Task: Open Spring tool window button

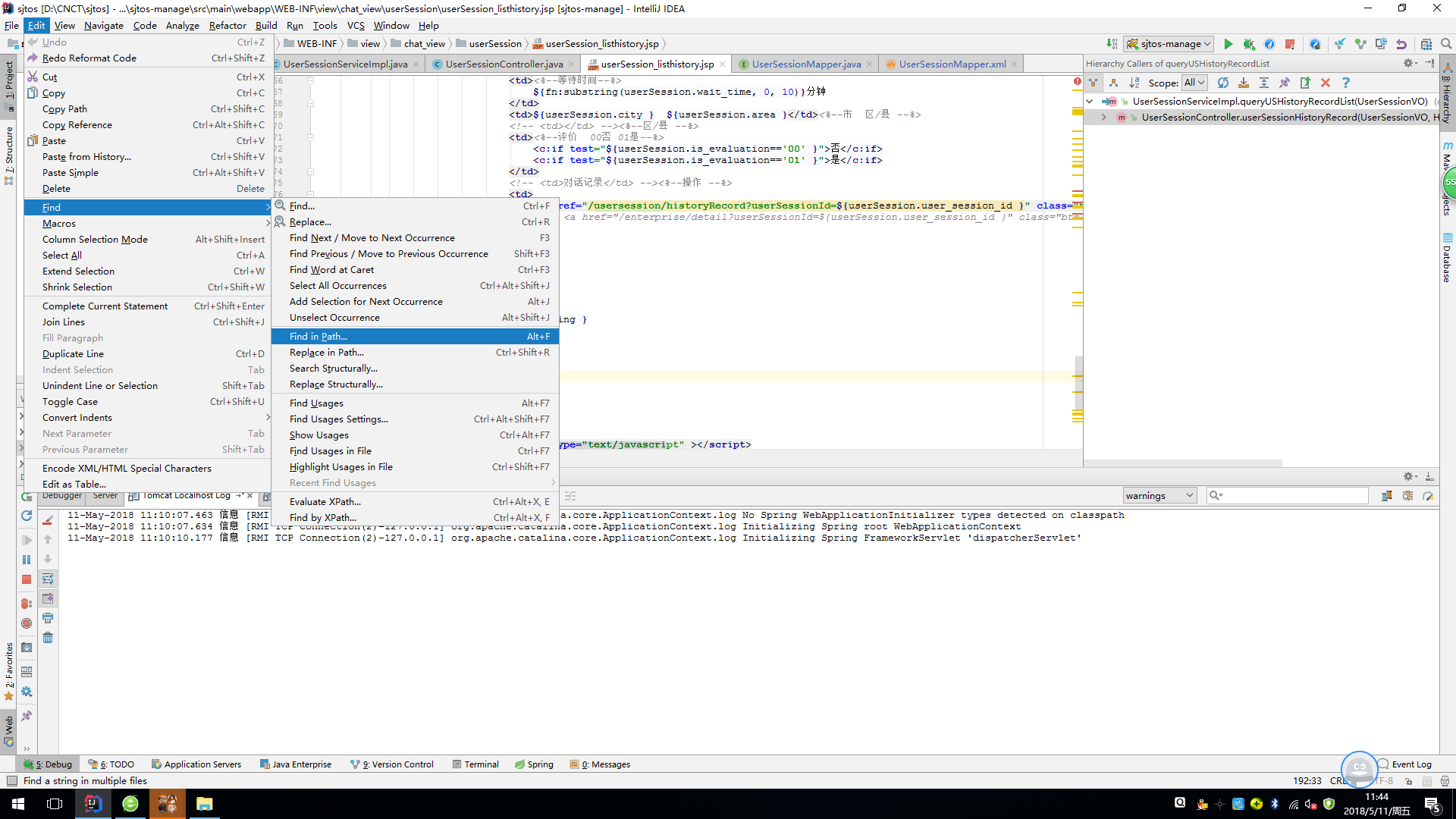Action: 535,764
